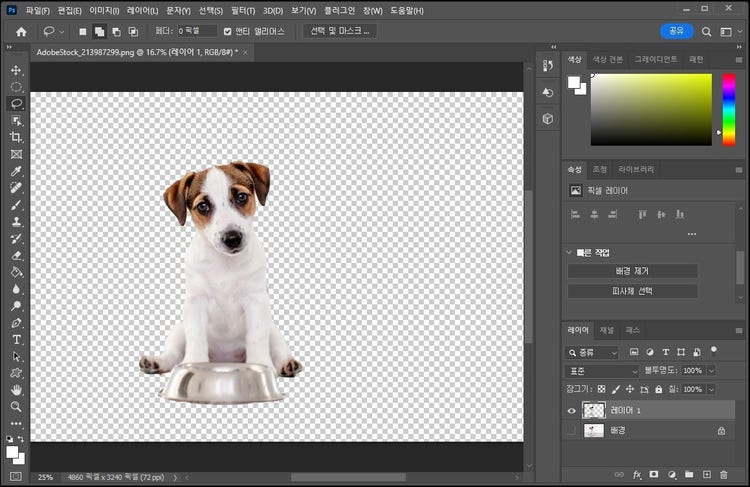Click the 피사체 선택 button
This screenshot has height=487, width=750.
click(632, 291)
